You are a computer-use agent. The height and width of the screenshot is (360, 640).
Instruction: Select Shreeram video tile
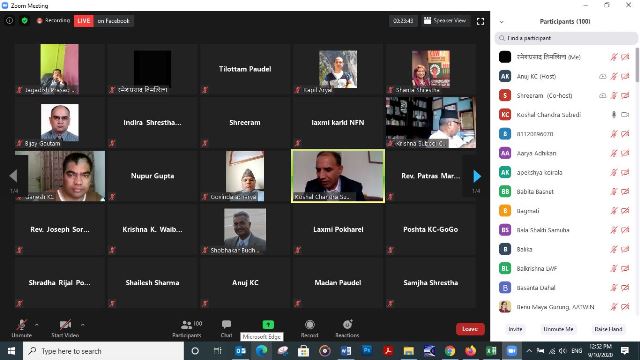click(x=245, y=122)
